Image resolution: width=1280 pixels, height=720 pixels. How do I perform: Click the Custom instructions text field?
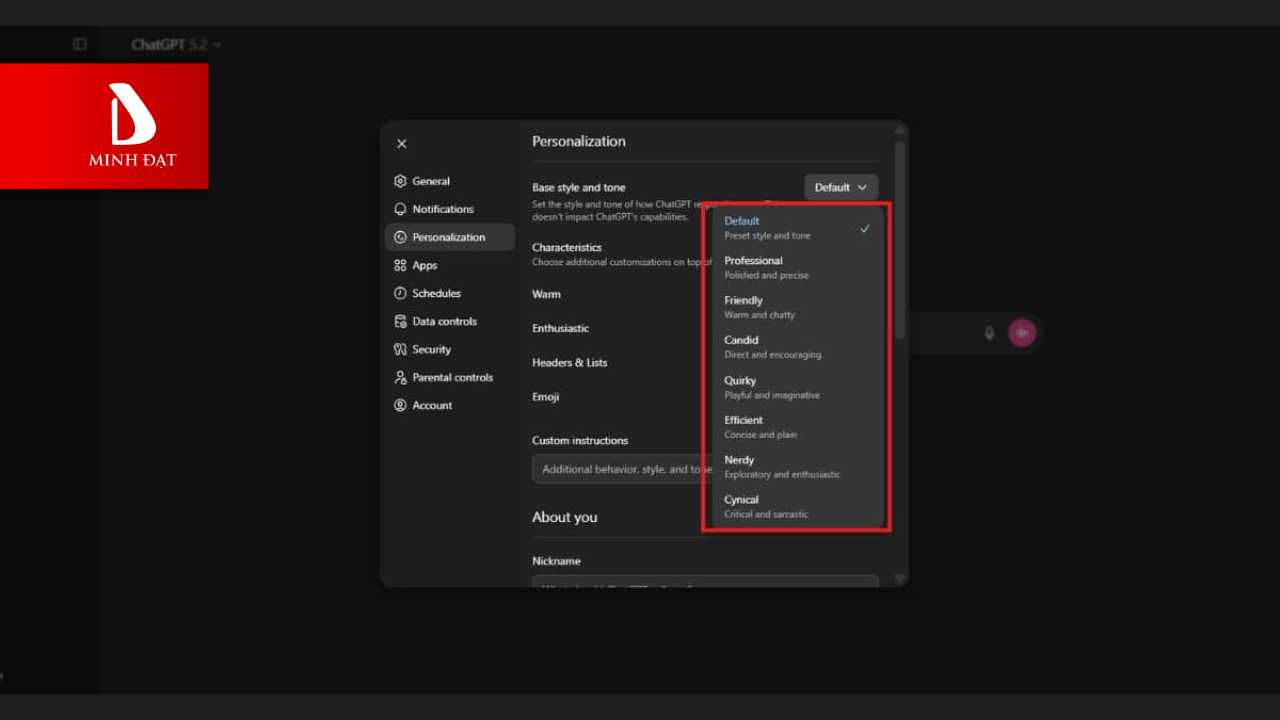[617, 469]
